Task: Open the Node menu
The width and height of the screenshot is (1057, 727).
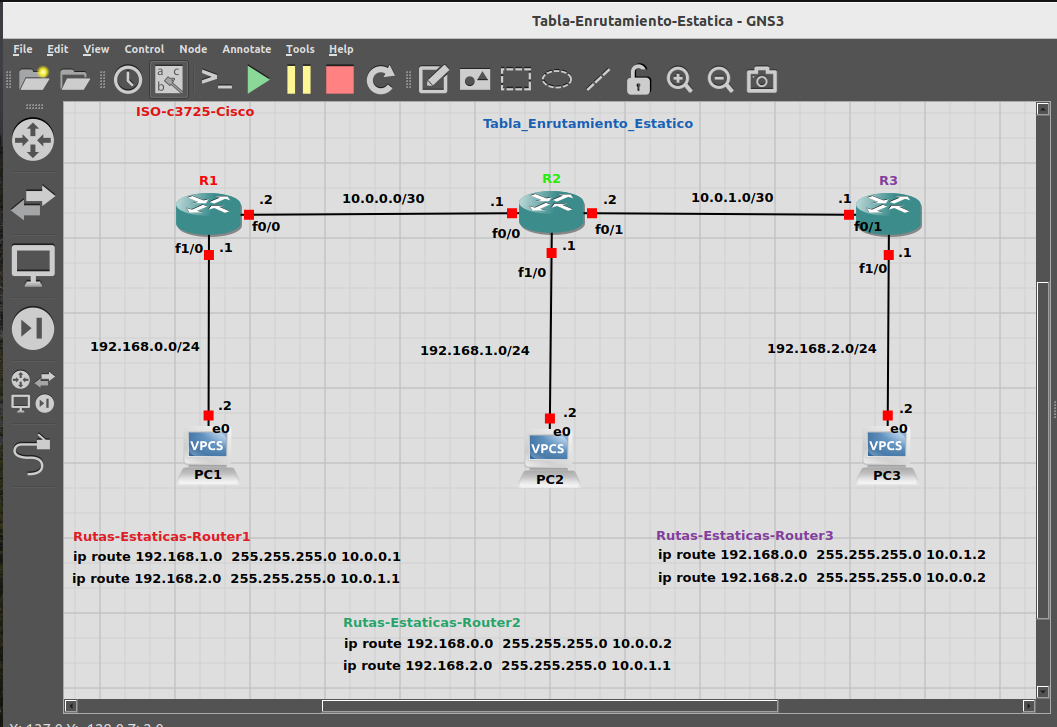Action: (x=193, y=49)
